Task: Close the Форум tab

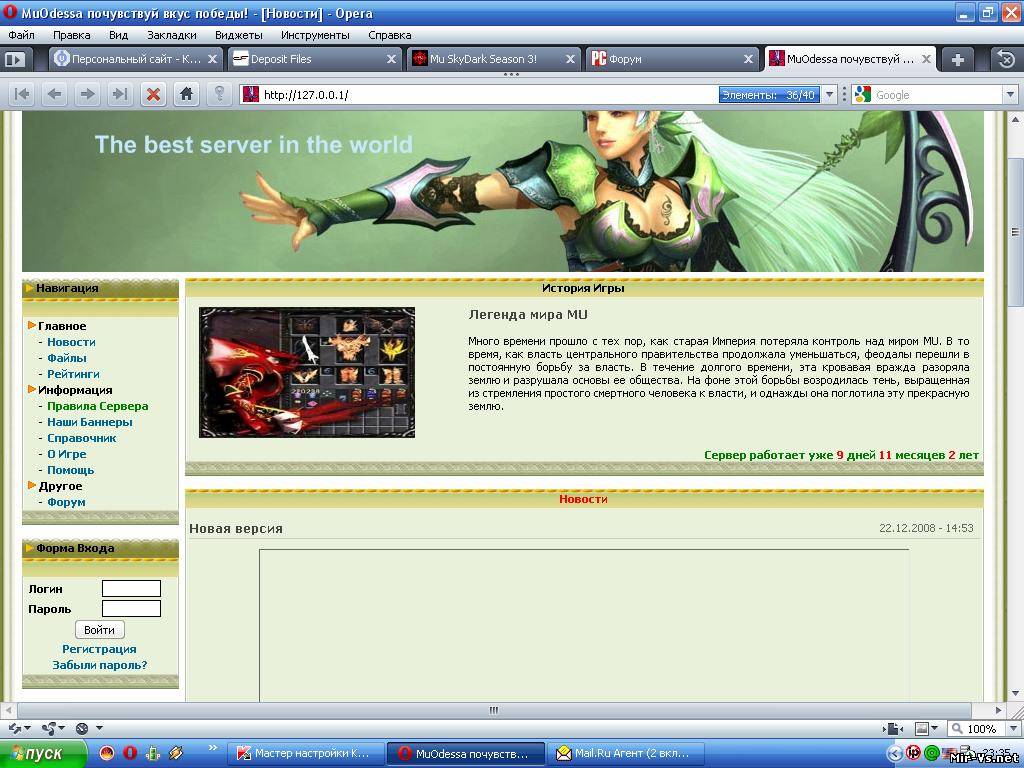Action: 748,59
